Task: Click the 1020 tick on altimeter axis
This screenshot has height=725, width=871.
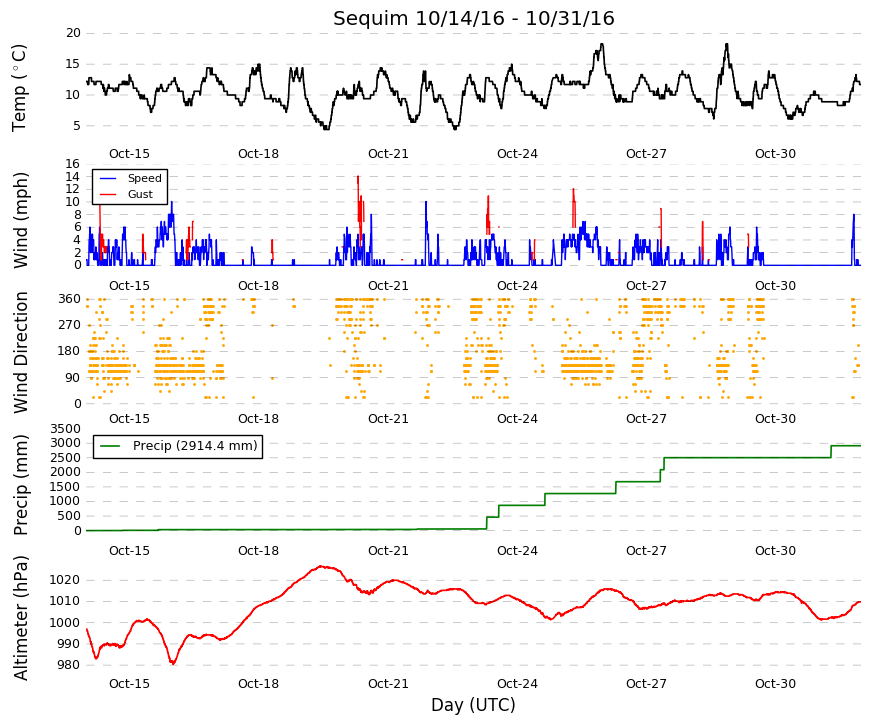Action: click(64, 580)
